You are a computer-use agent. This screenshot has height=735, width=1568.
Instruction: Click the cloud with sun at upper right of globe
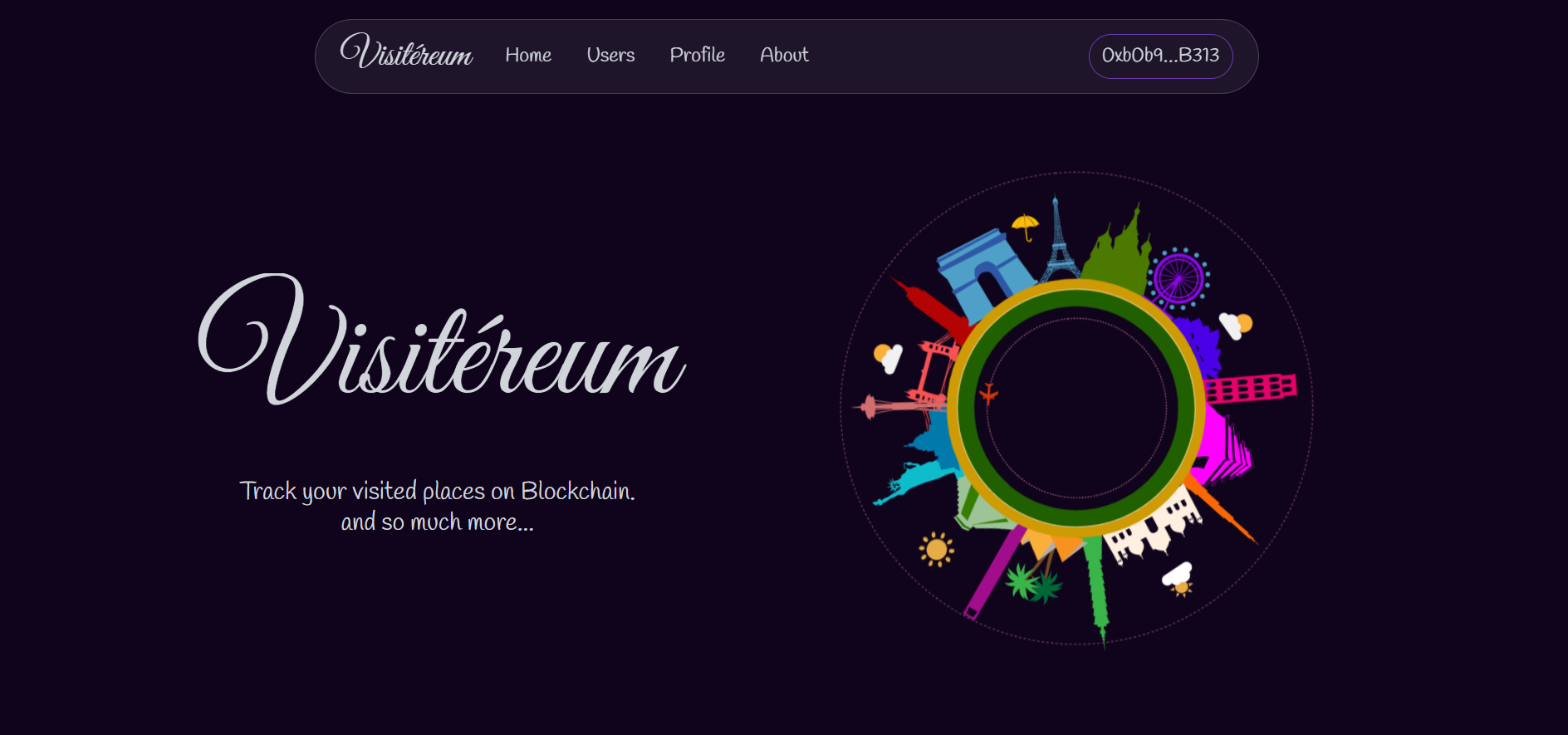(1235, 325)
